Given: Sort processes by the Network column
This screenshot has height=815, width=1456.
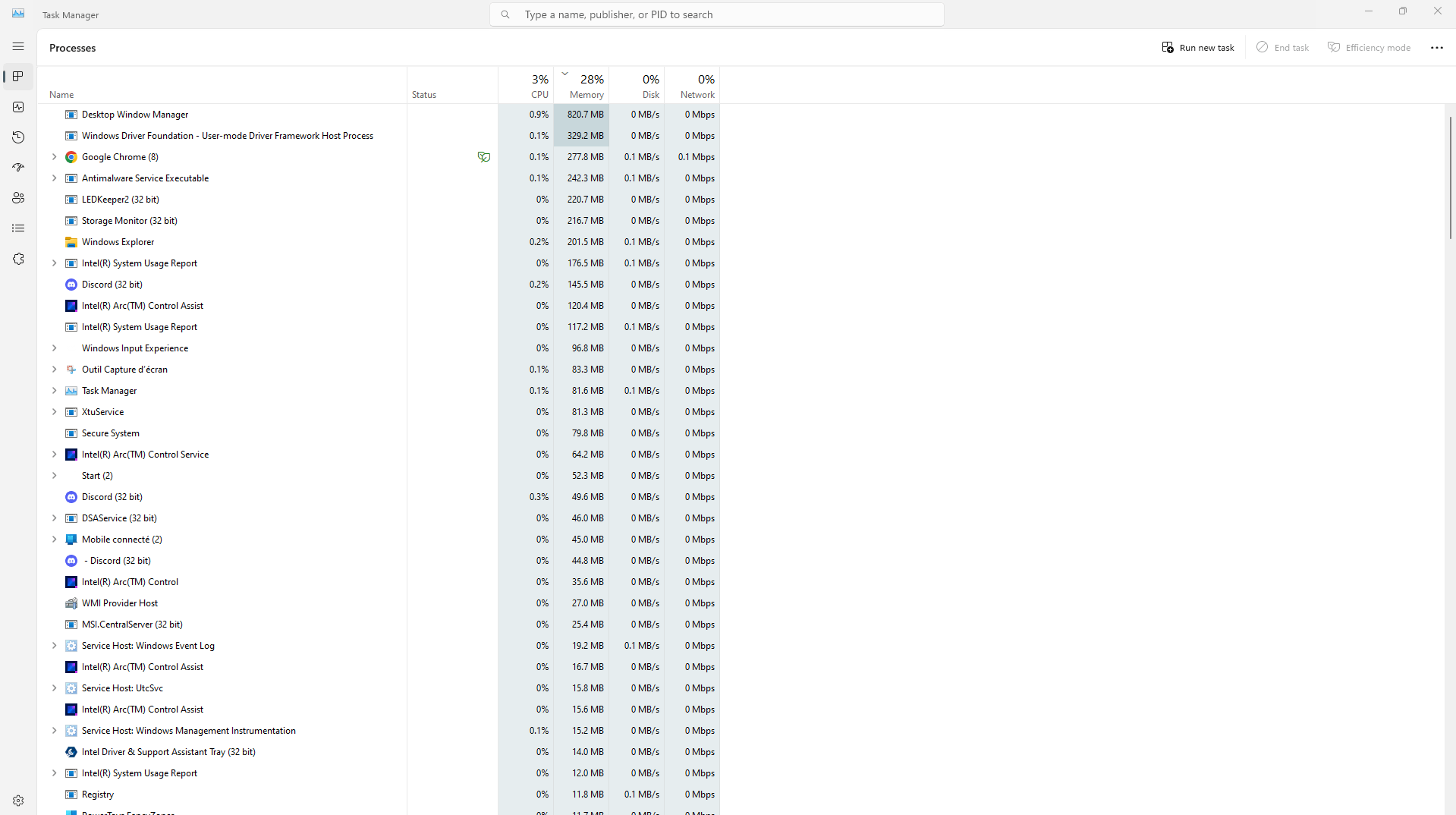Looking at the screenshot, I should point(692,85).
